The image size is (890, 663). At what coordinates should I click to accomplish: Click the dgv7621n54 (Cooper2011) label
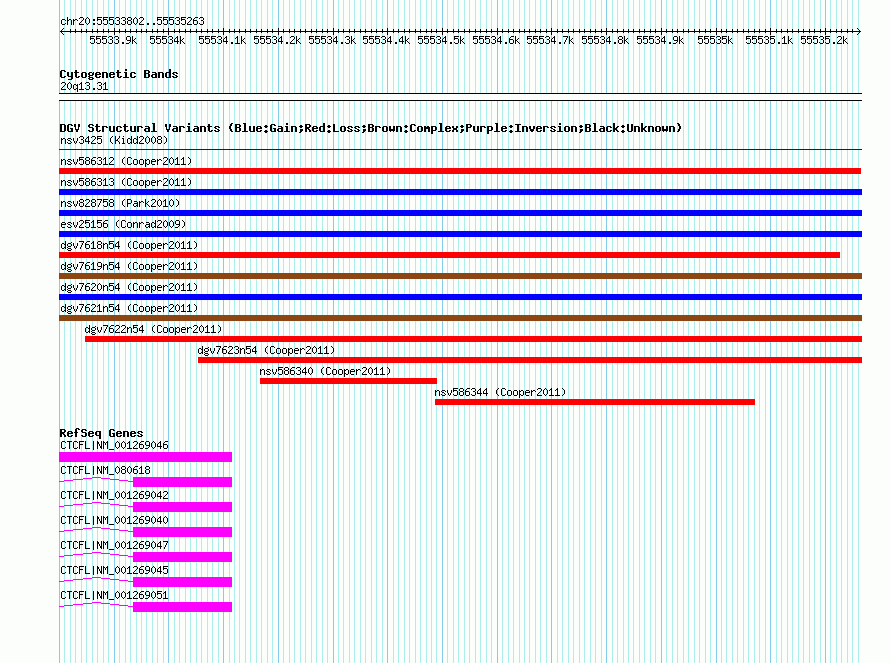click(129, 308)
